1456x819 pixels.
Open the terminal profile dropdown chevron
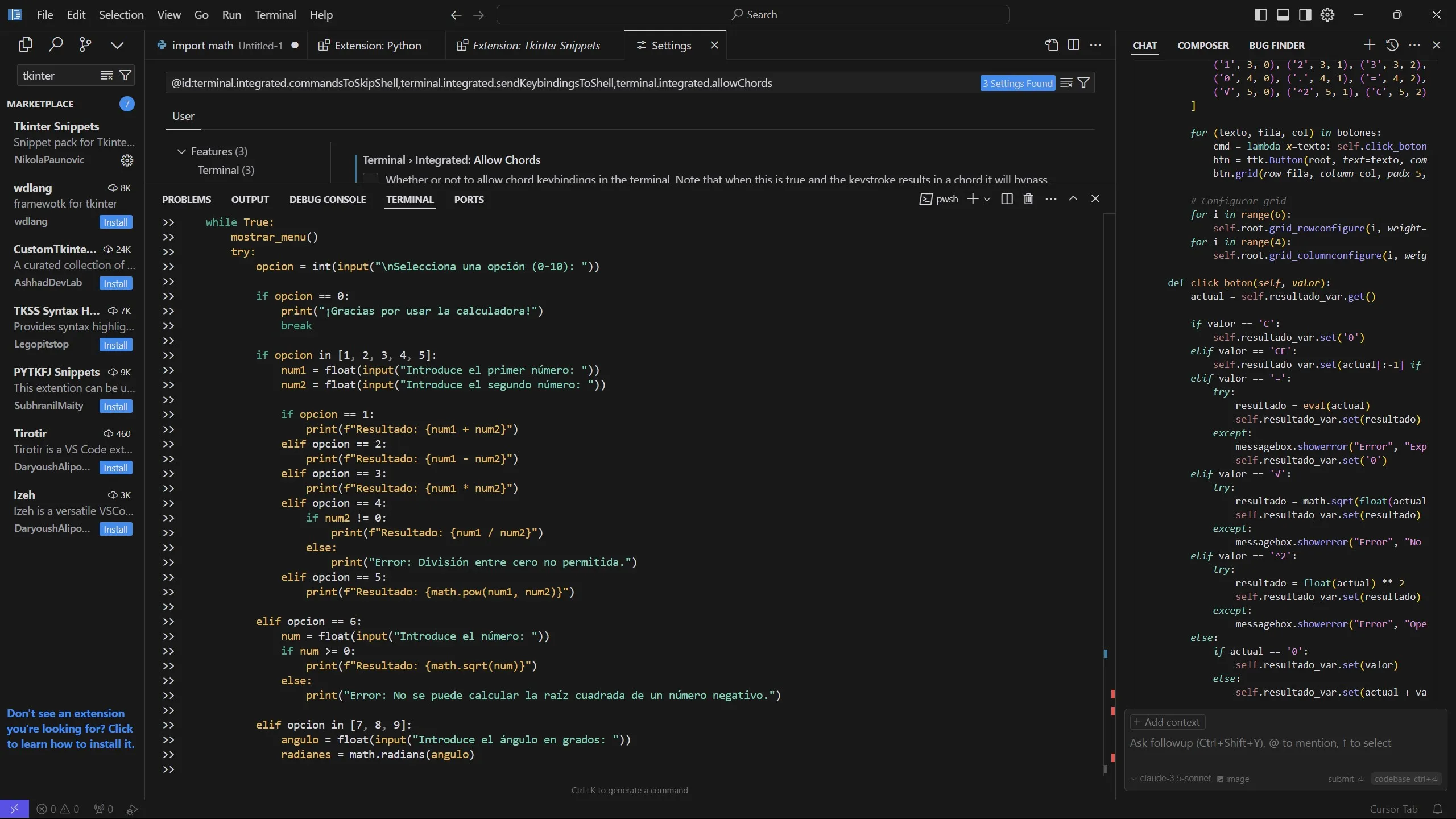pyautogui.click(x=987, y=199)
